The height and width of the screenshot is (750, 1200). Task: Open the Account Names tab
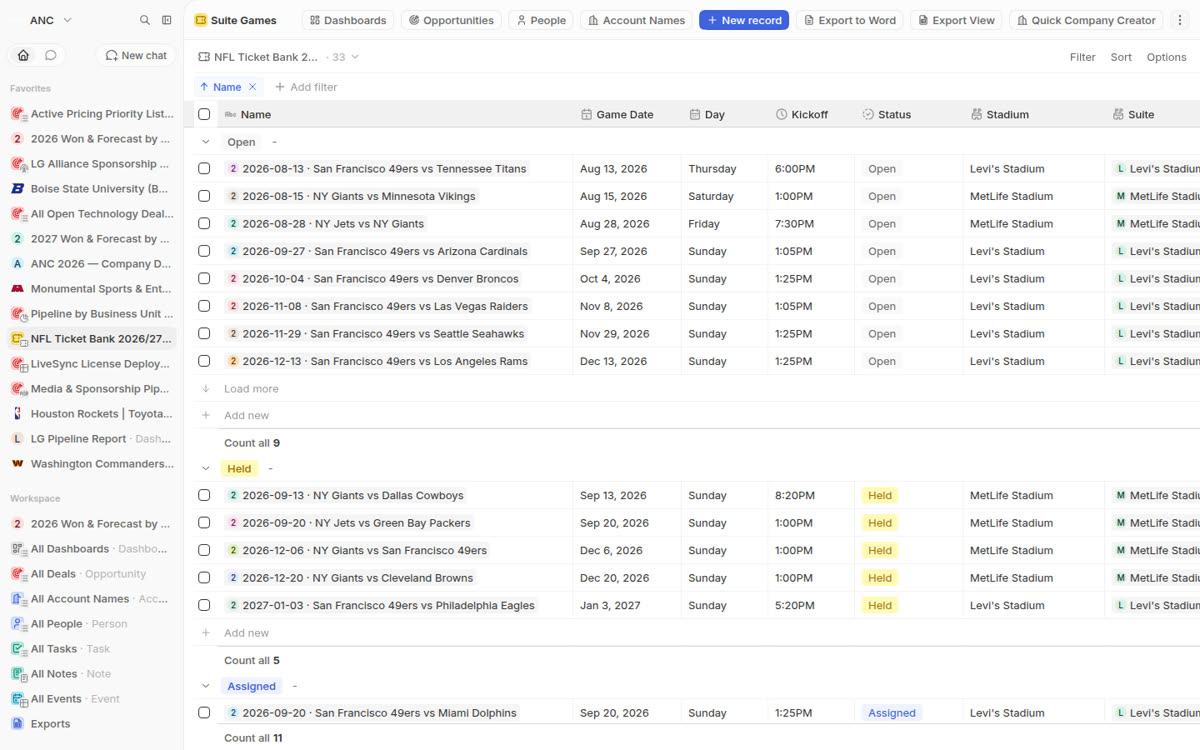[636, 20]
